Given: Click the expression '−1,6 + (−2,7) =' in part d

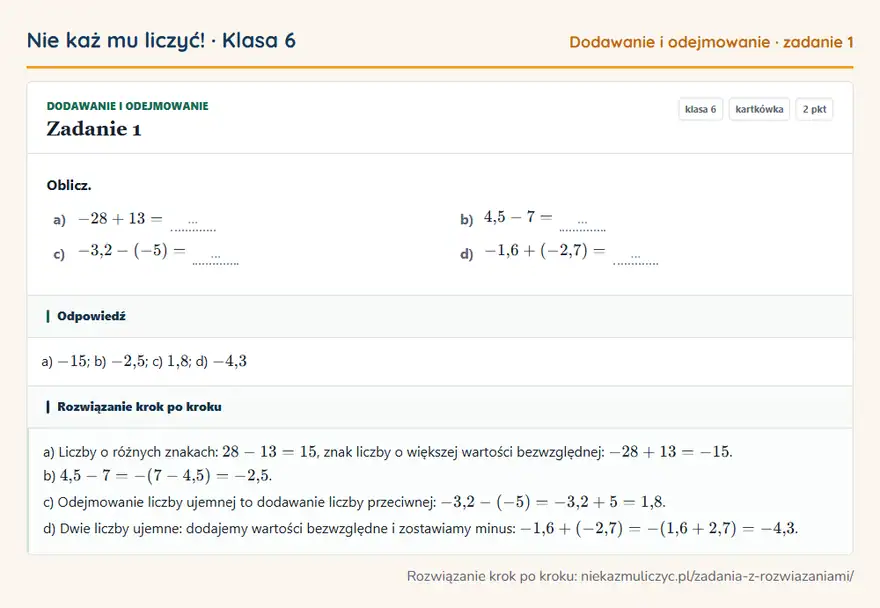Looking at the screenshot, I should (545, 250).
